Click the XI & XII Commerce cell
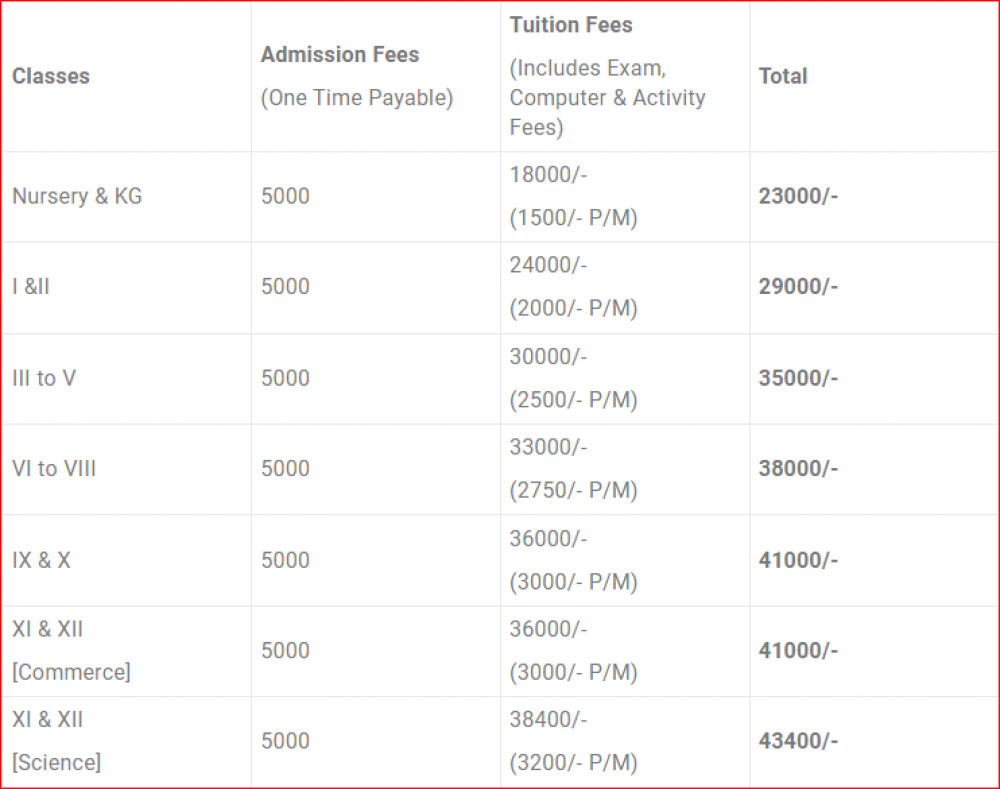The height and width of the screenshot is (789, 1000). point(71,650)
